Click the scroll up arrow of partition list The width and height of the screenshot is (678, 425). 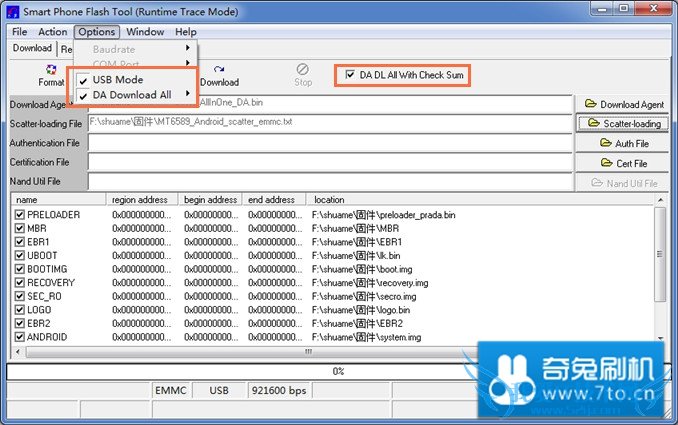pos(660,200)
